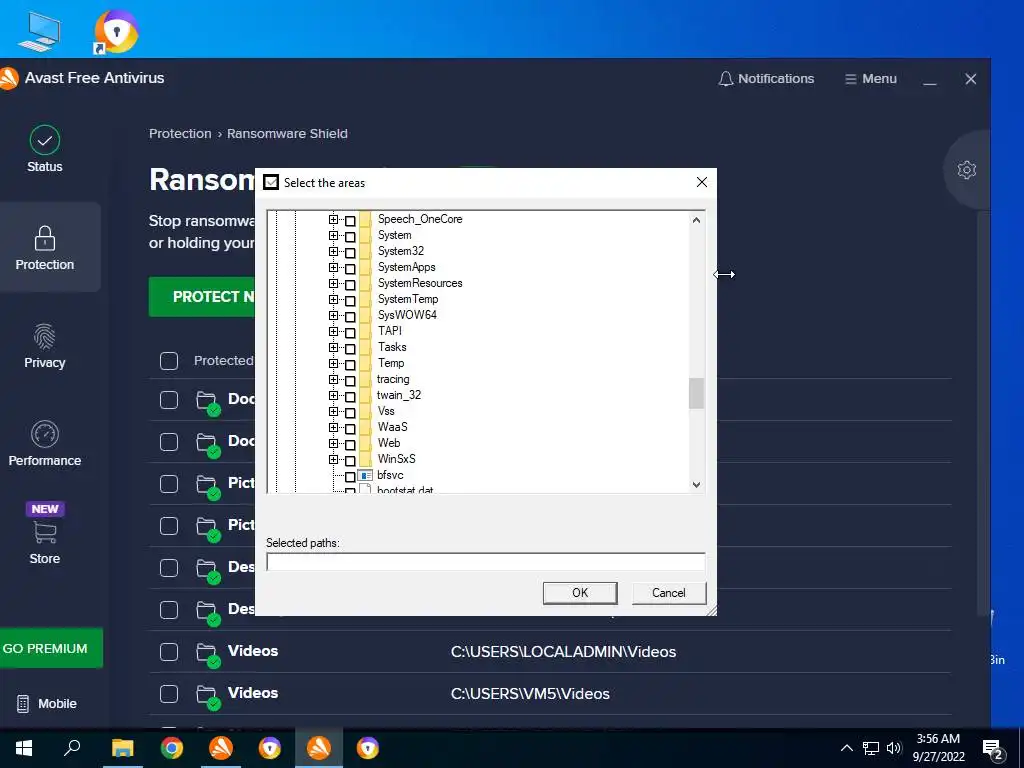Open the first Avast Secure Browser taskbar icon
Image resolution: width=1024 pixels, height=768 pixels.
click(x=270, y=748)
